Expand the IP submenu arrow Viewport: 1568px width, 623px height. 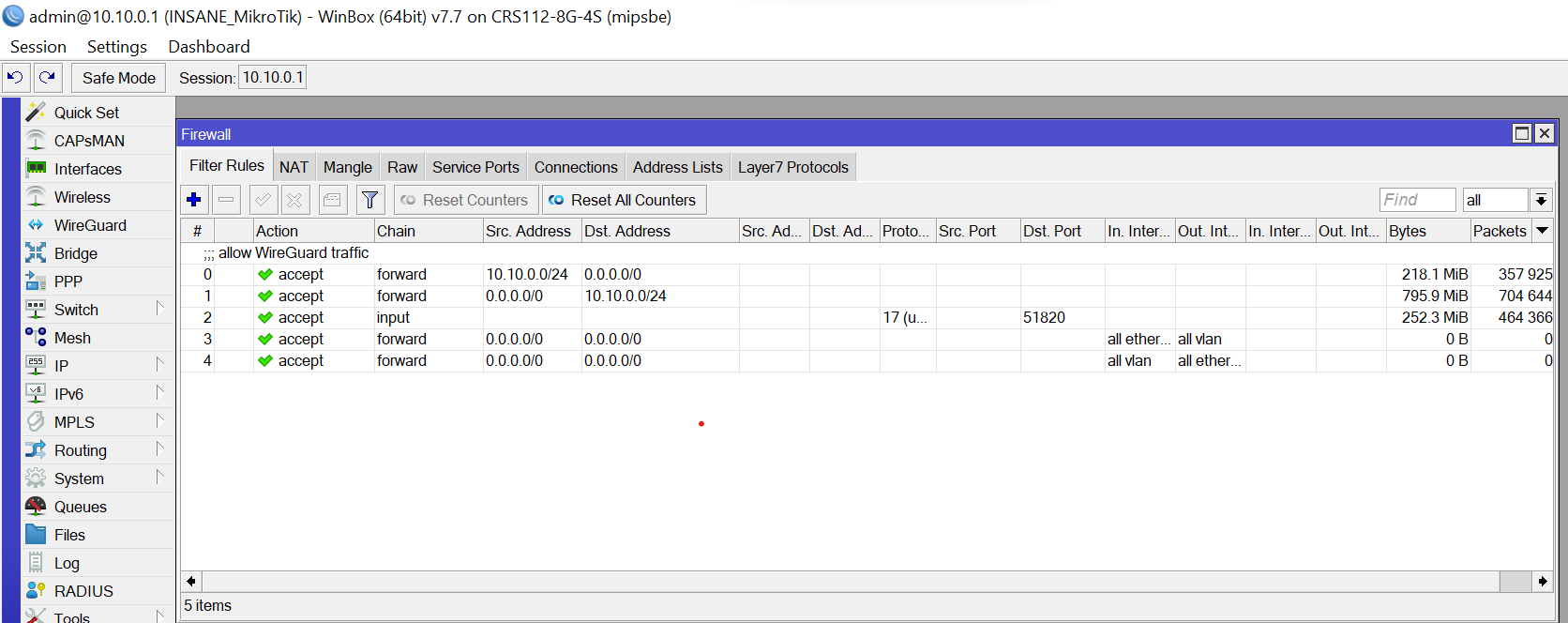tap(159, 364)
